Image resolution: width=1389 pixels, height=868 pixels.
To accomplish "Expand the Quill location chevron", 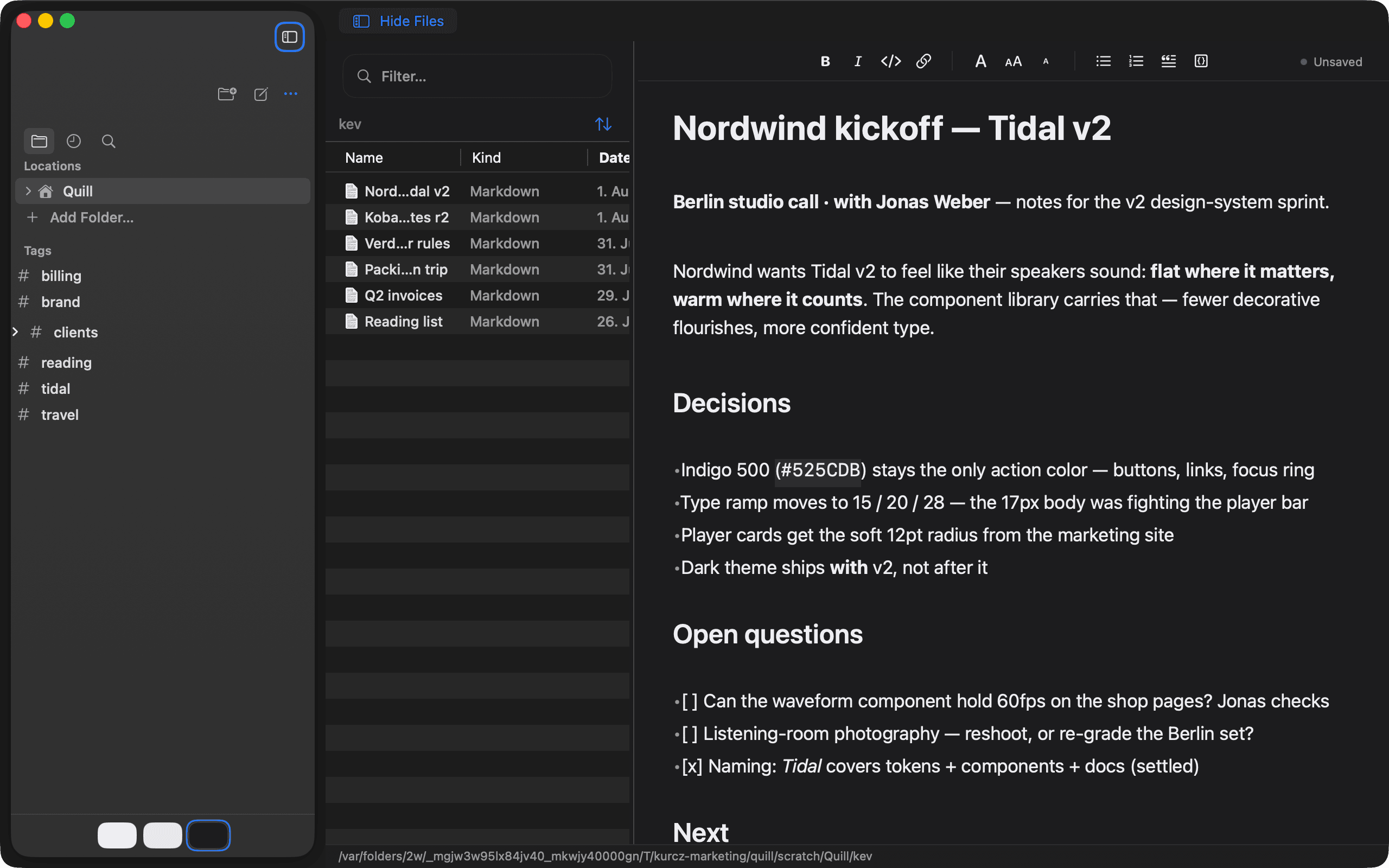I will click(x=28, y=190).
